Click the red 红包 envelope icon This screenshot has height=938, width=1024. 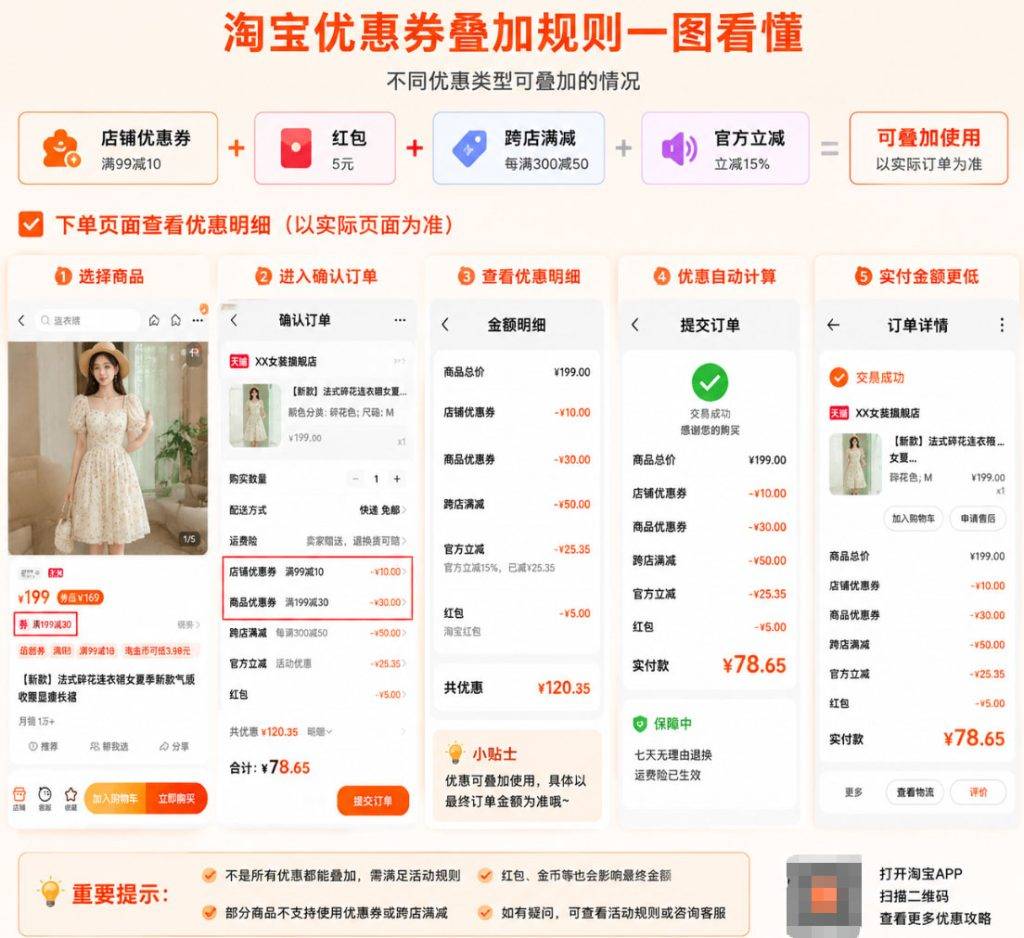[296, 148]
